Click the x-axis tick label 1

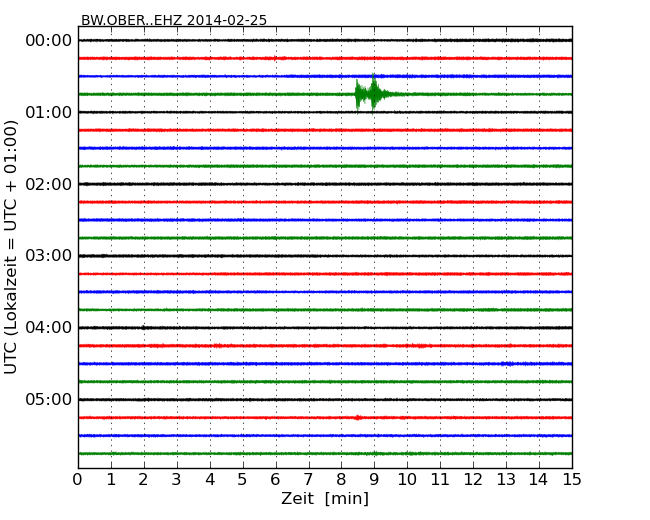click(111, 480)
